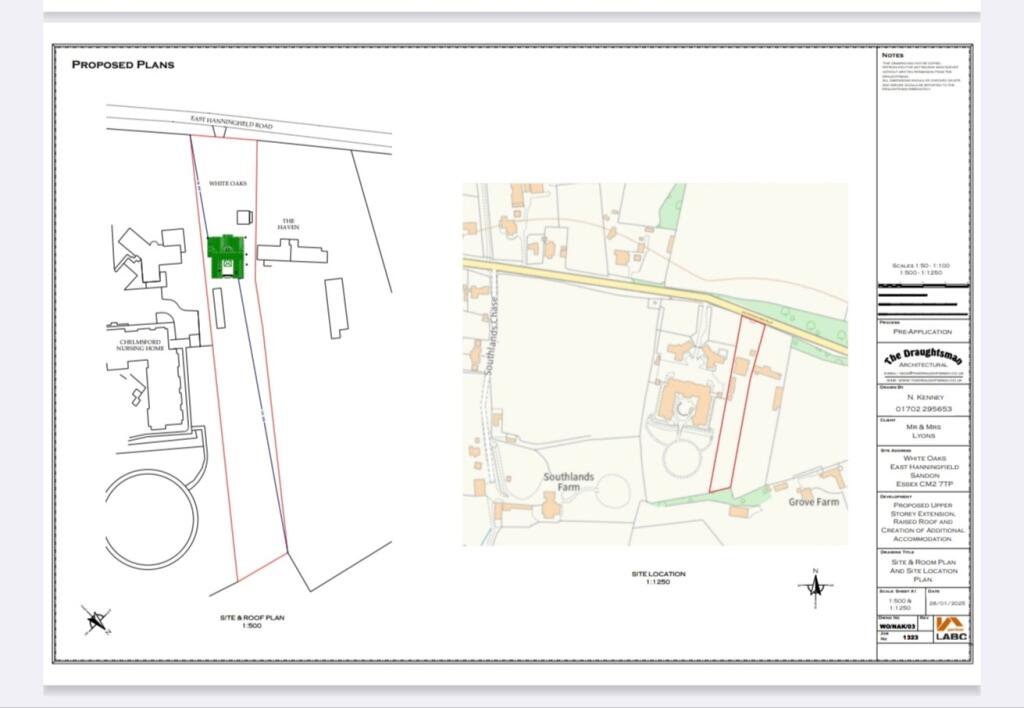Viewport: 1024px width, 708px height.
Task: Click the Proposed Plans heading
Action: click(x=123, y=65)
